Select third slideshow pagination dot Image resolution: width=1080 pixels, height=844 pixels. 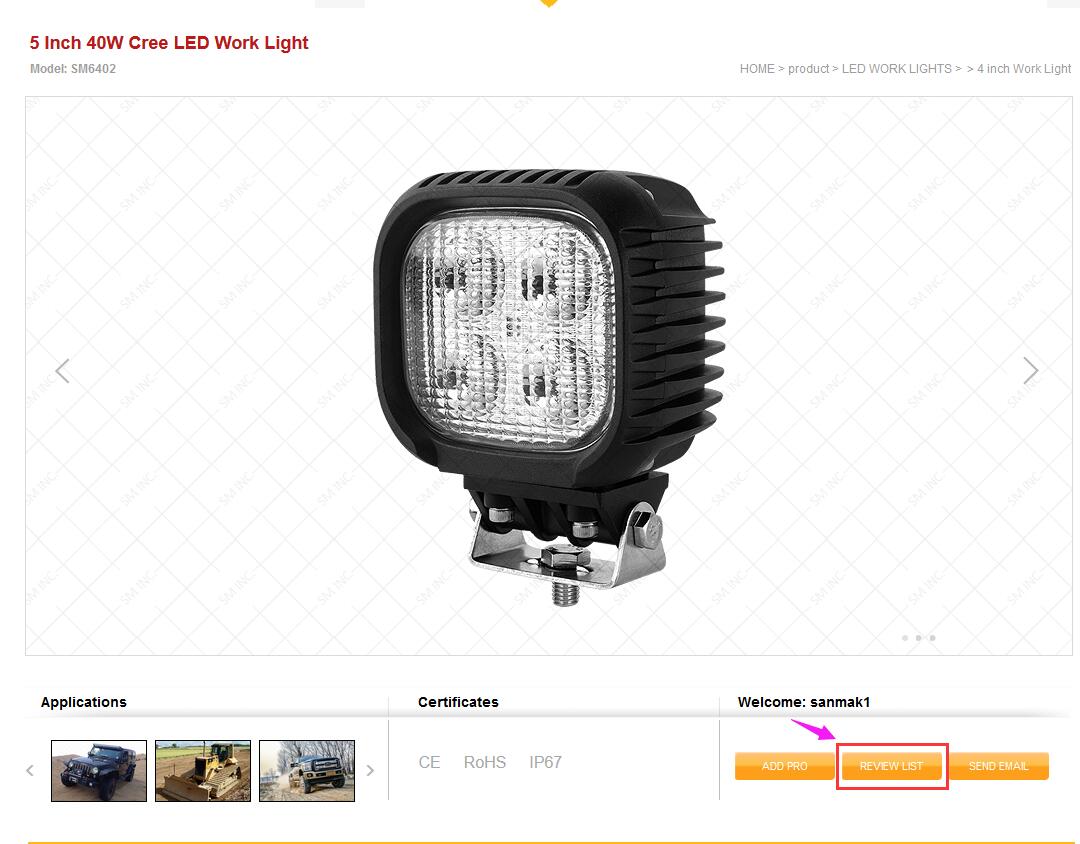coord(933,638)
